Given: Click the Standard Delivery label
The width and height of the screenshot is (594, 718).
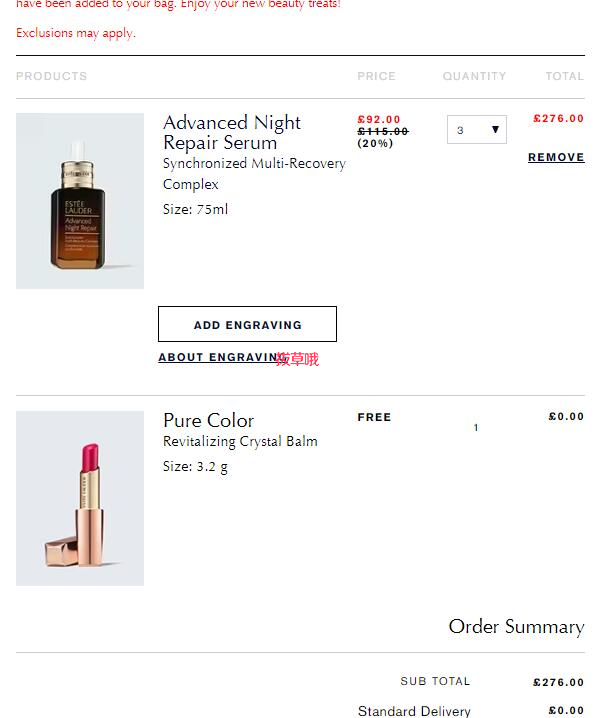Looking at the screenshot, I should (414, 711).
